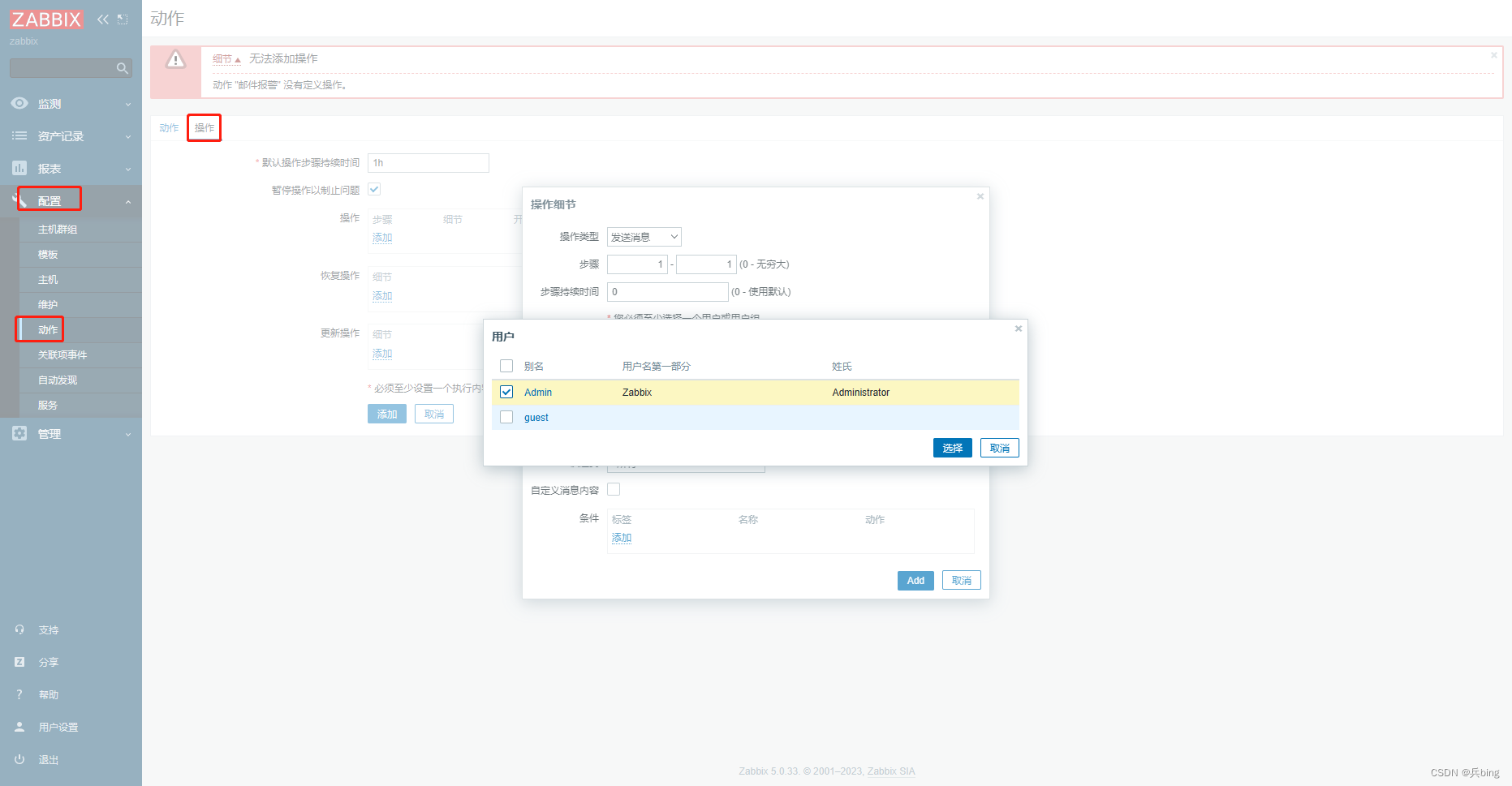This screenshot has width=1512, height=786.
Task: Click 取消 button in 用户 dialog
Action: point(1000,448)
